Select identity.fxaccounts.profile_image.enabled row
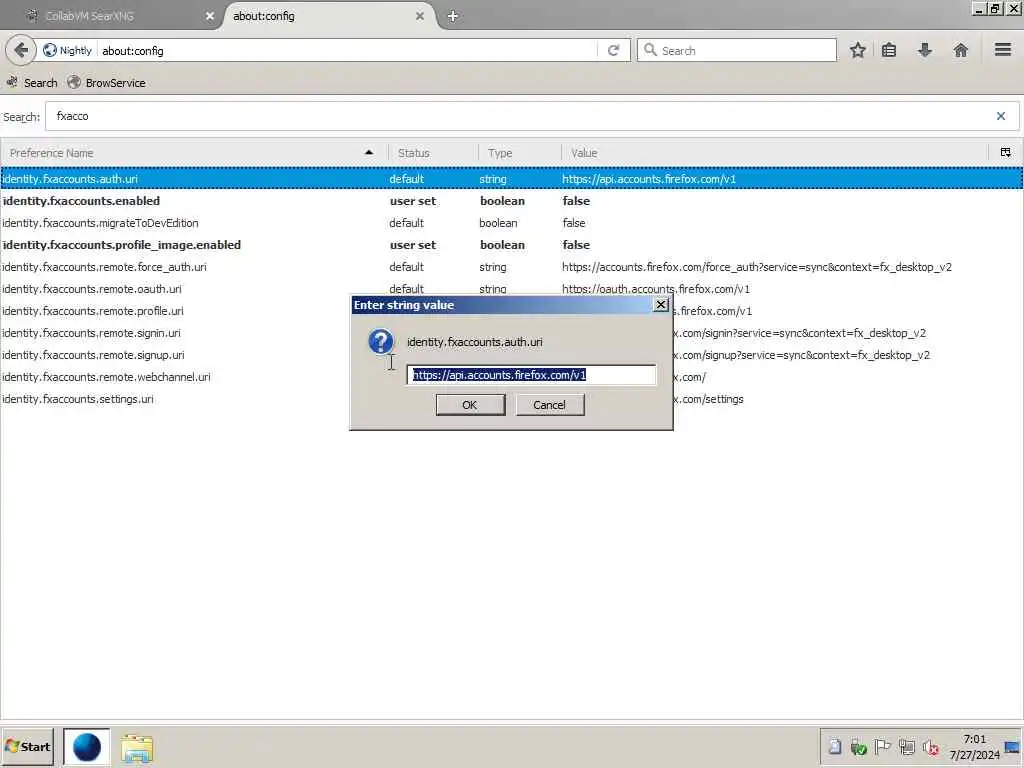This screenshot has height=768, width=1024. pos(511,245)
